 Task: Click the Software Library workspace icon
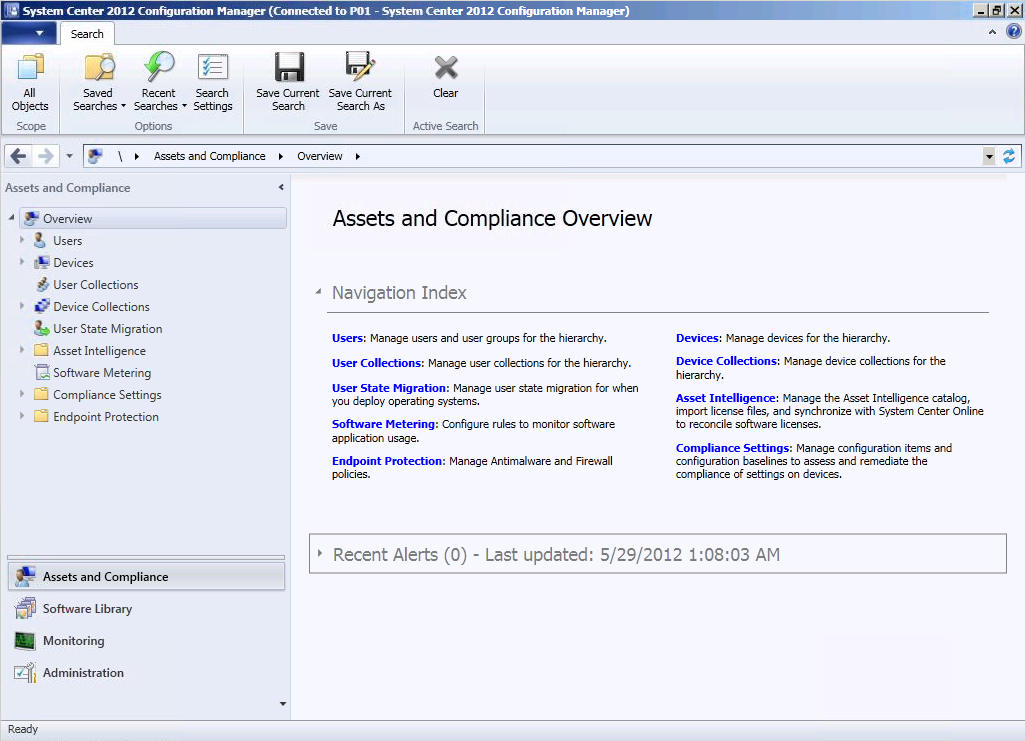(x=25, y=609)
